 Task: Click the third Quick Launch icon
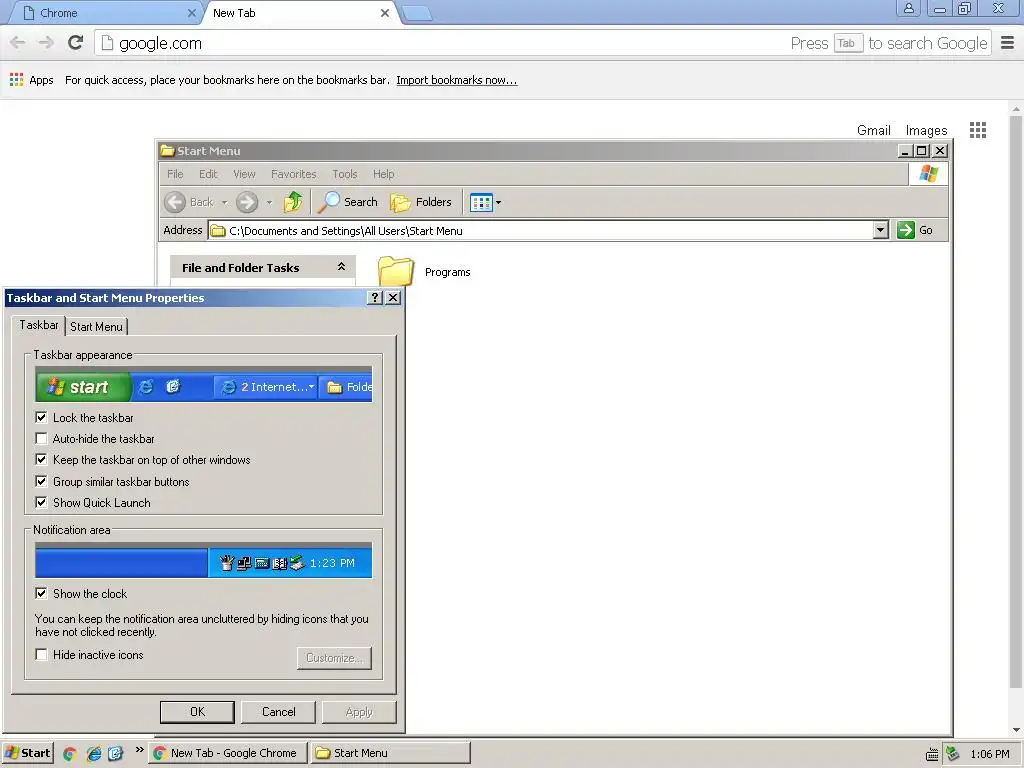[x=116, y=754]
